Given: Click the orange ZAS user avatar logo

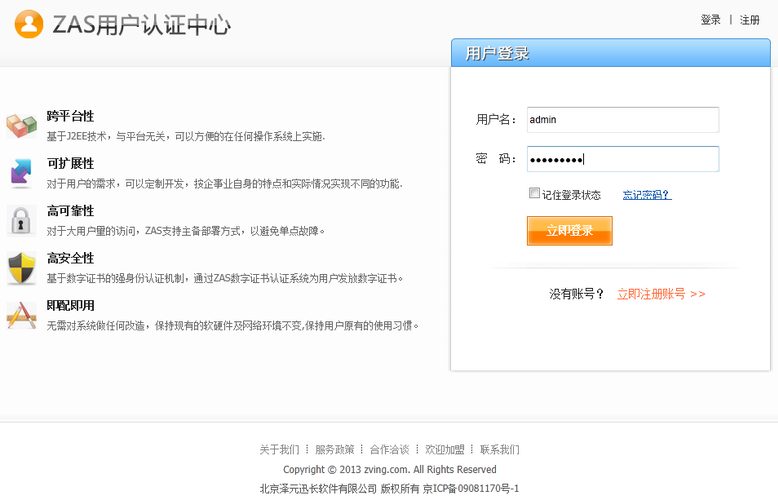Looking at the screenshot, I should [x=29, y=24].
